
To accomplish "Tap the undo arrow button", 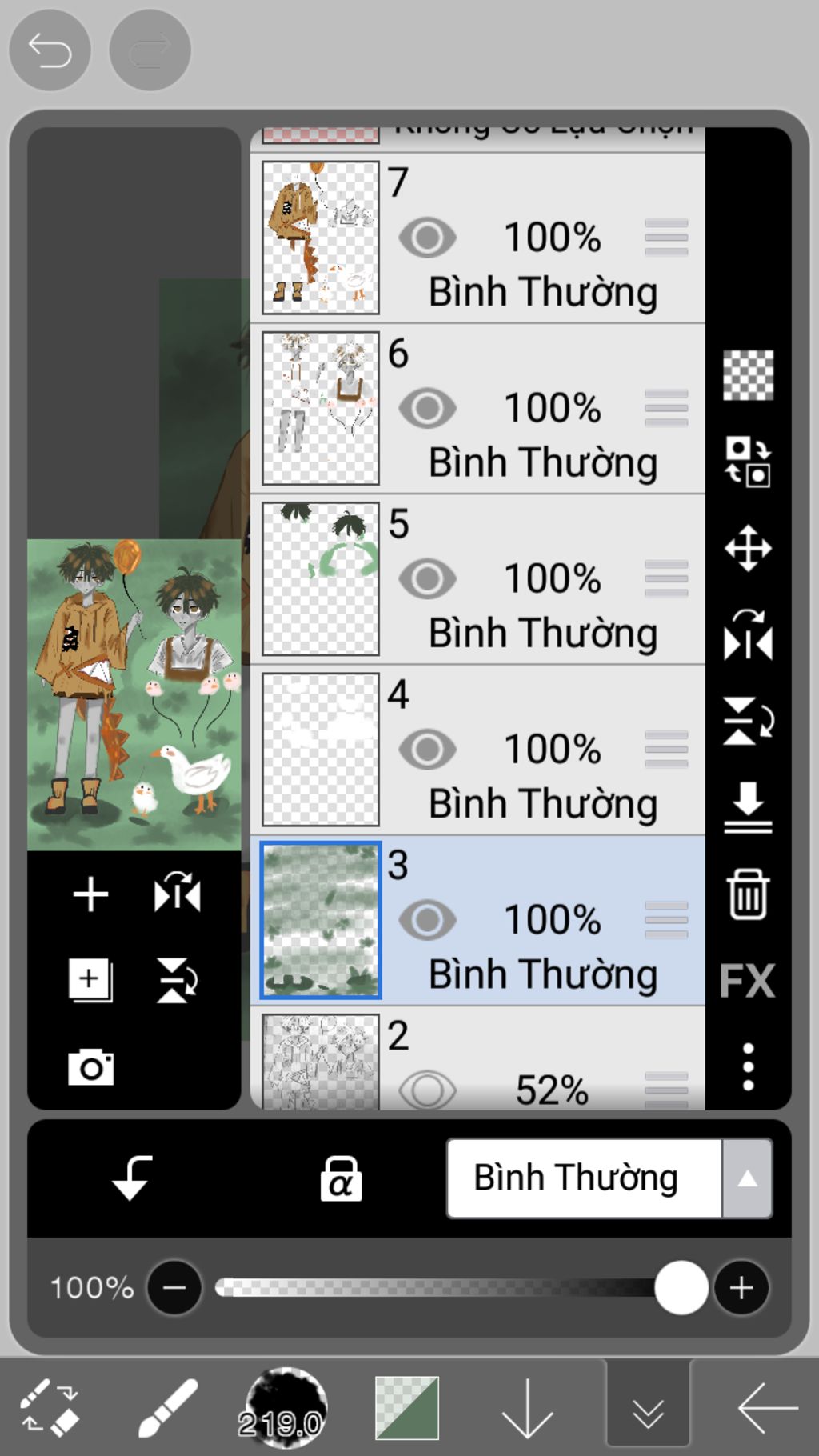I will coord(50,50).
